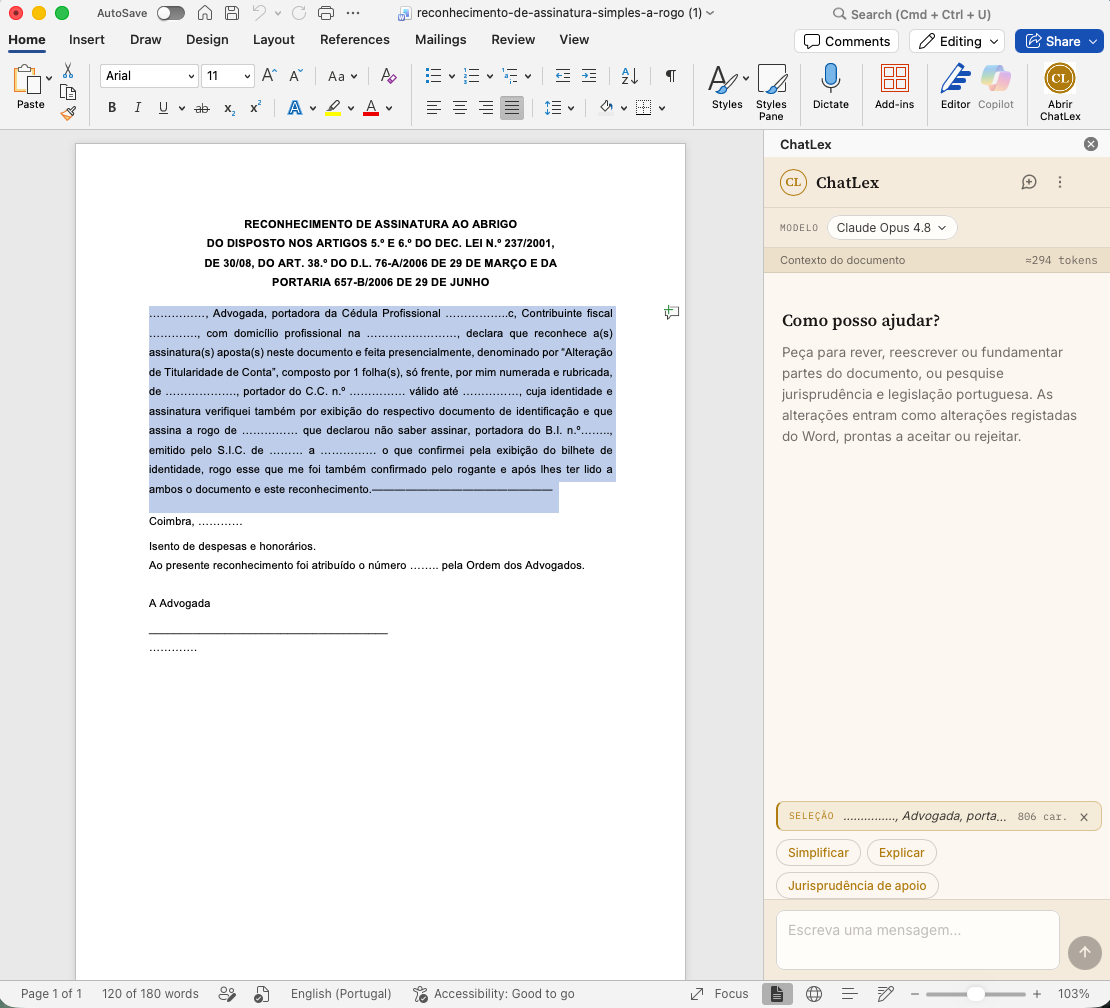Open the Change Case Aa dropdown
The height and width of the screenshot is (1008, 1110).
tap(342, 76)
